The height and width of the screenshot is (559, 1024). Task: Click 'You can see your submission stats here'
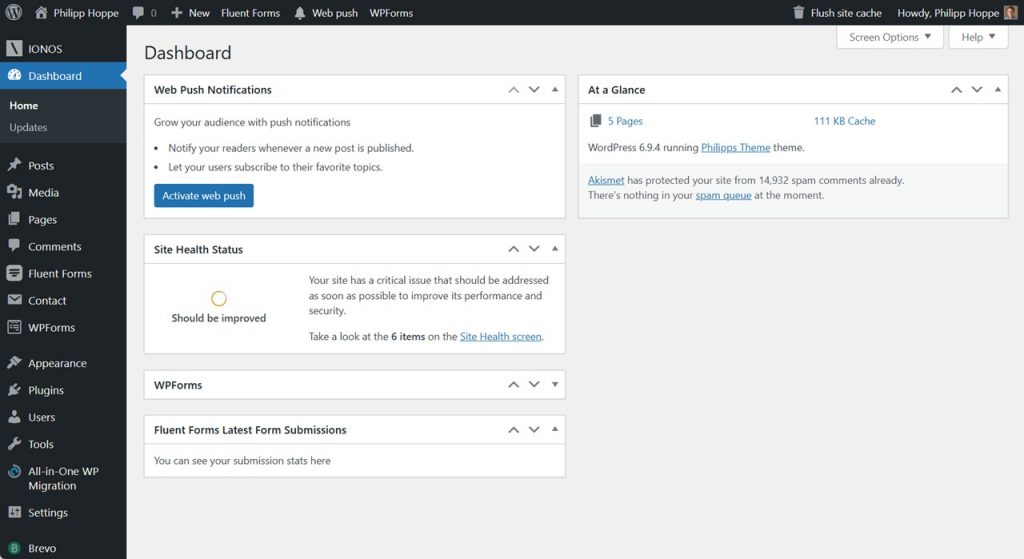pyautogui.click(x=242, y=460)
